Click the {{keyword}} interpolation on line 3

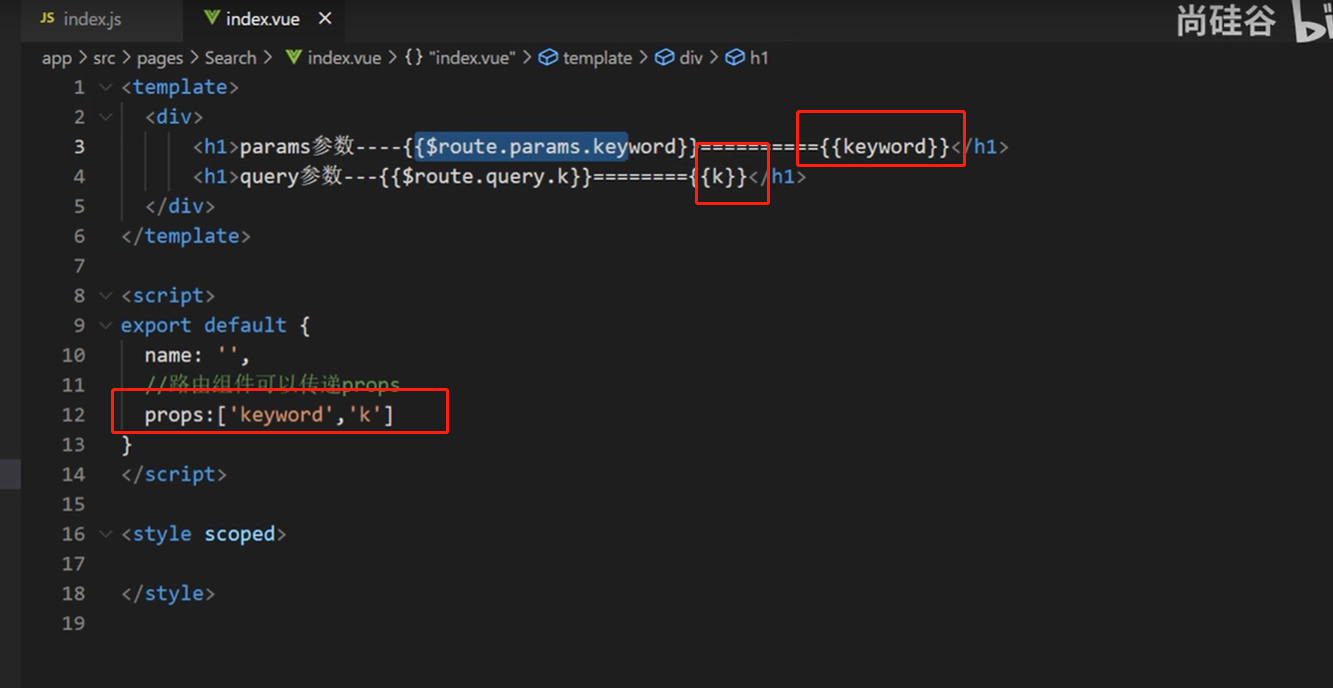click(x=884, y=147)
